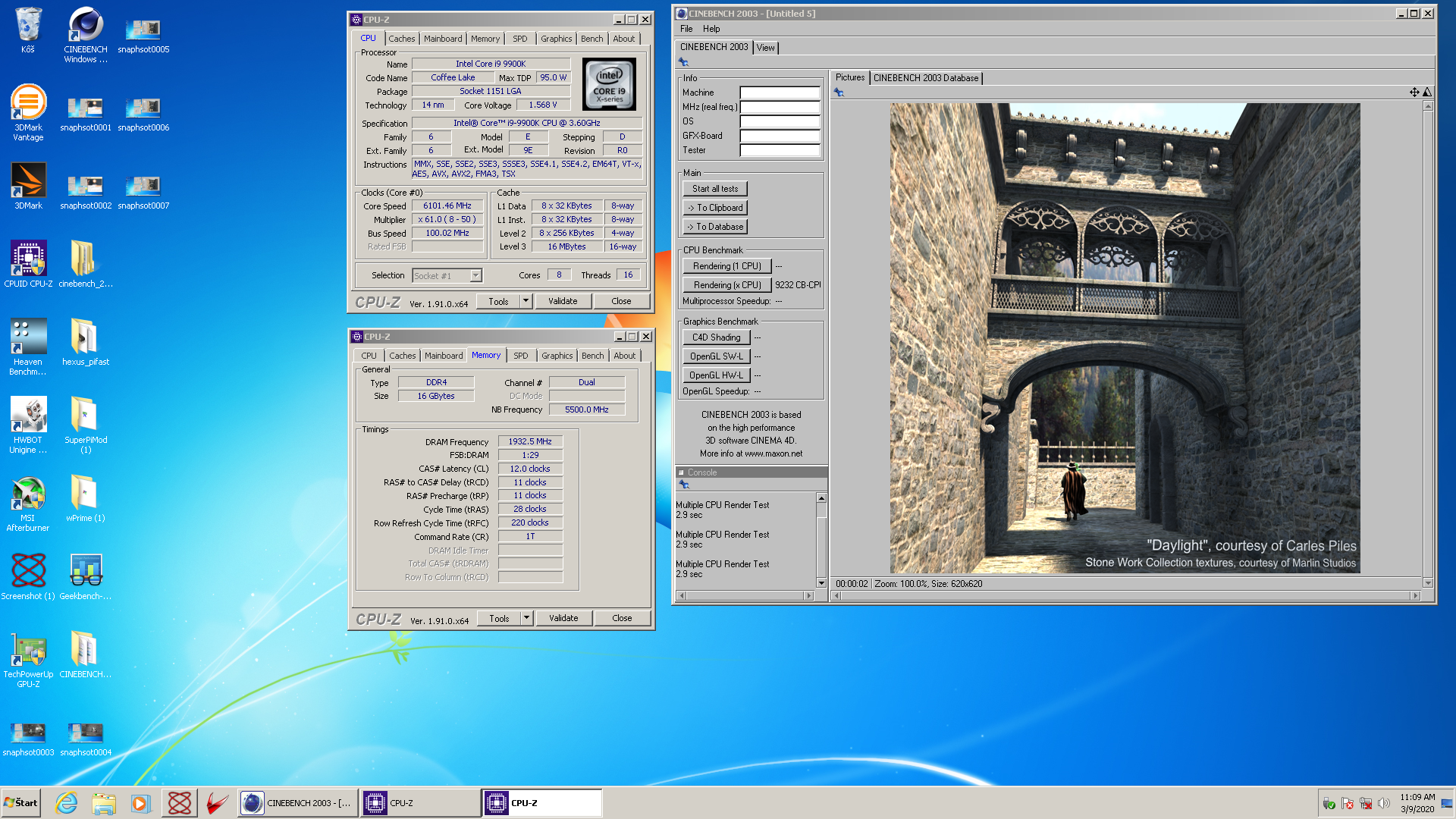Click Close button in lower CPU-Z window
The width and height of the screenshot is (1456, 819).
[622, 618]
